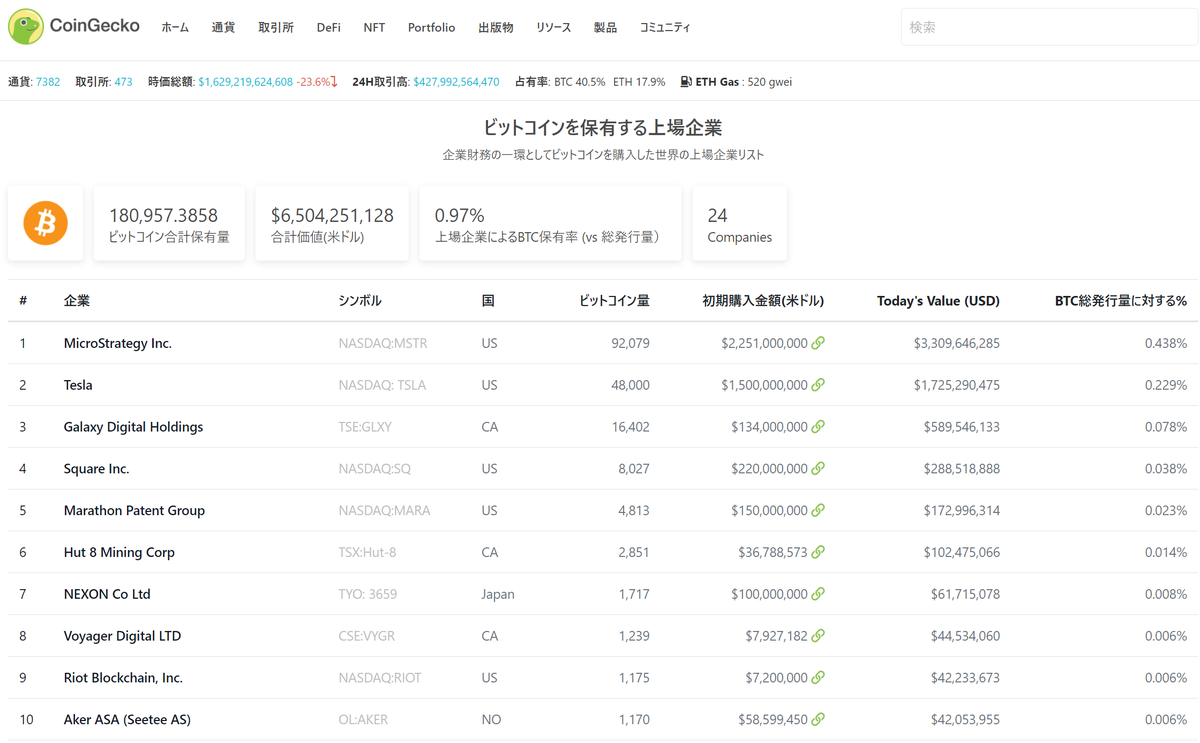Open the source link icon for Riot Blockchain's $7,200,000
1200x743 pixels.
tap(818, 678)
